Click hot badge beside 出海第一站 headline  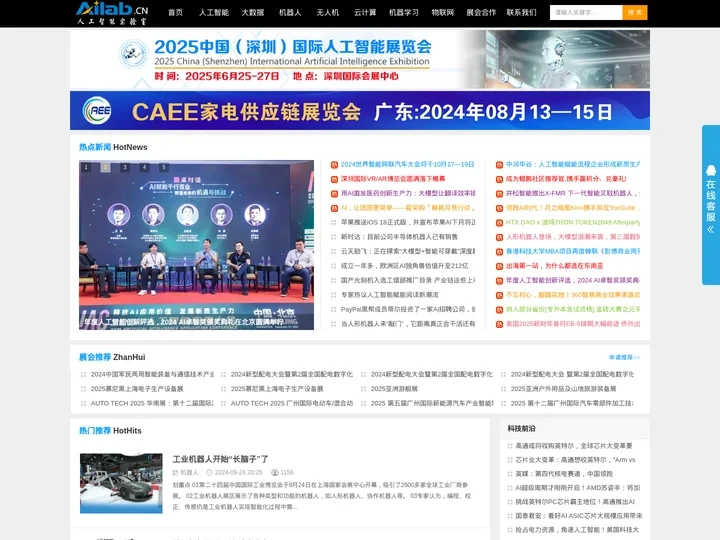(x=499, y=266)
